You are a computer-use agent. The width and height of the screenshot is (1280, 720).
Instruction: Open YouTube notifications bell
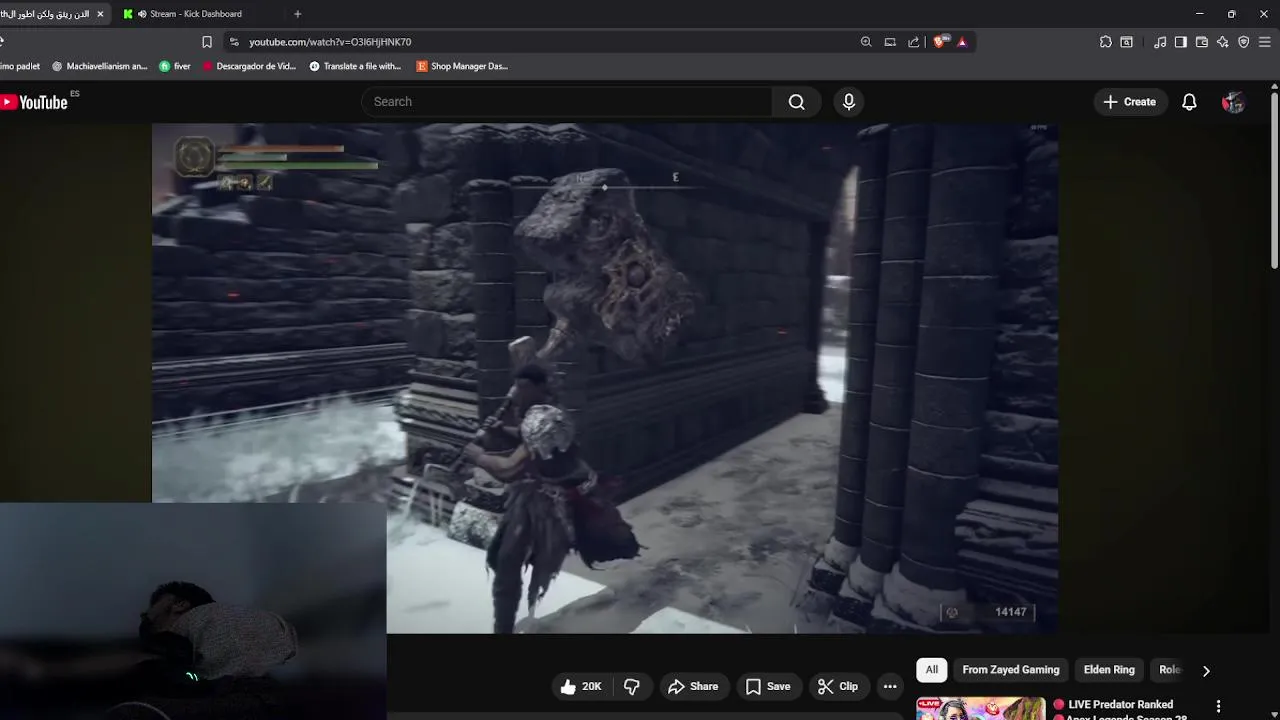[x=1189, y=102]
